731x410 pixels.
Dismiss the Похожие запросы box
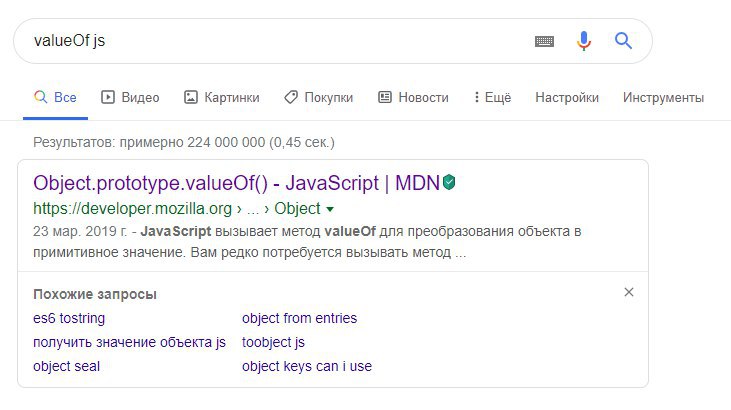[628, 292]
